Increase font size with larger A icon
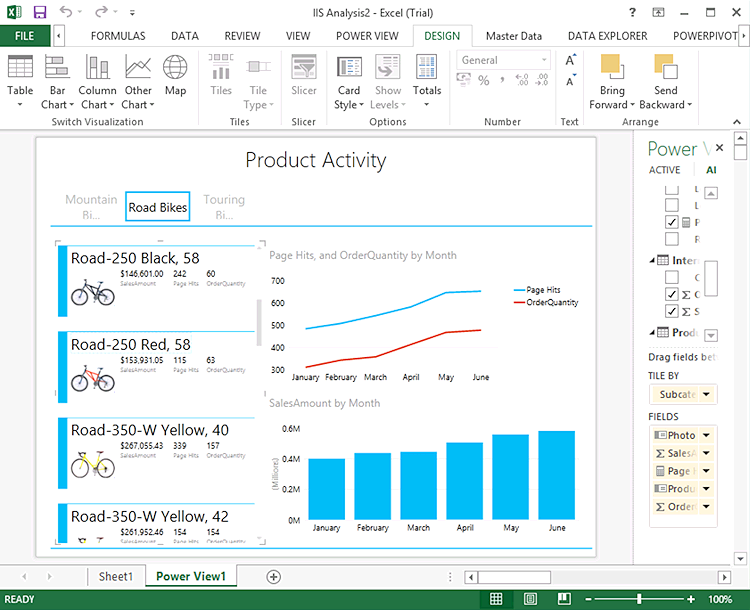The height and width of the screenshot is (610, 750). 570,60
